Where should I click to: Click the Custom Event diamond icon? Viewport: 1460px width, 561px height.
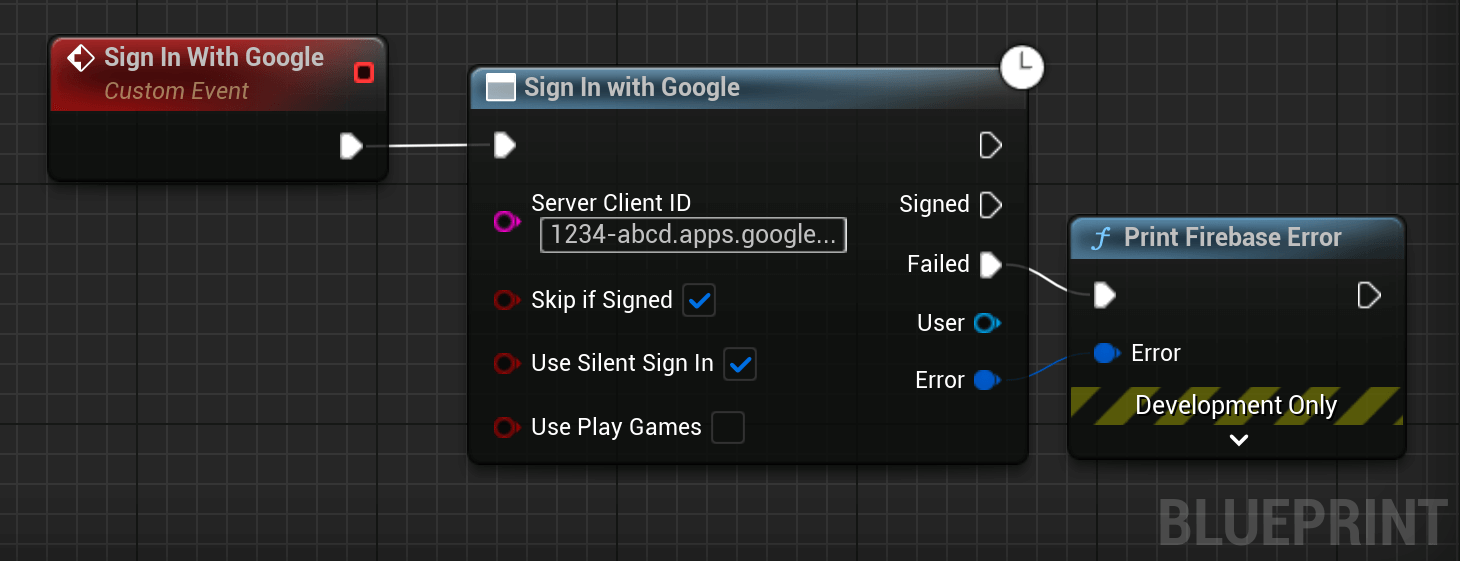pos(80,58)
